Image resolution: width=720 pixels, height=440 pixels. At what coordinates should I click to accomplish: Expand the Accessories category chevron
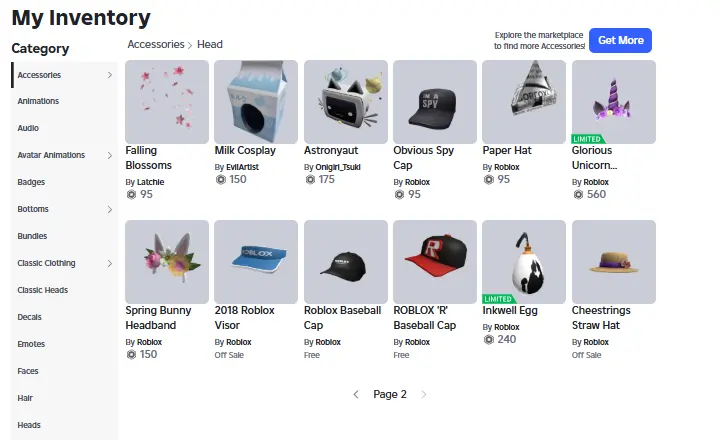(x=110, y=75)
